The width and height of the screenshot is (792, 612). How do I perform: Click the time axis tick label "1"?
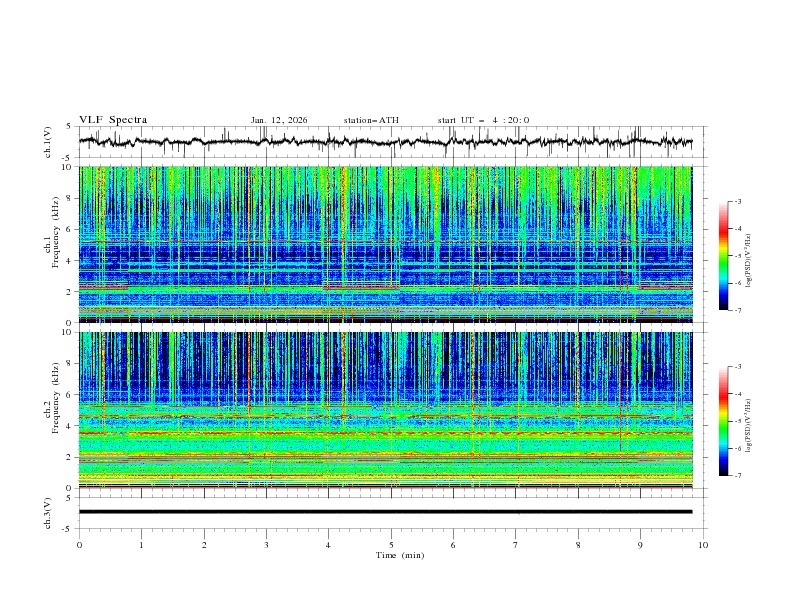tap(141, 545)
